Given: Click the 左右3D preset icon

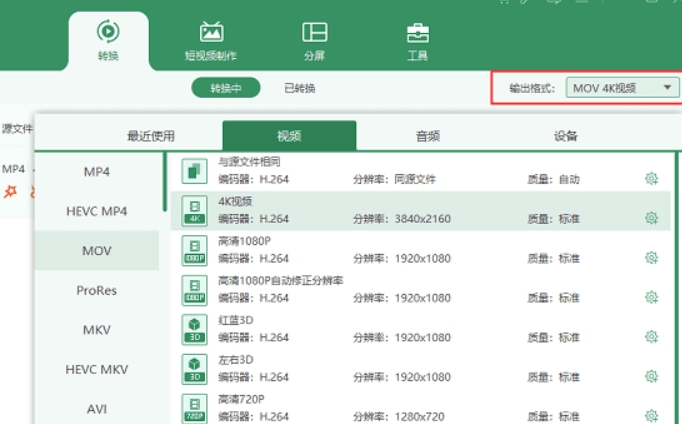Looking at the screenshot, I should tap(194, 369).
